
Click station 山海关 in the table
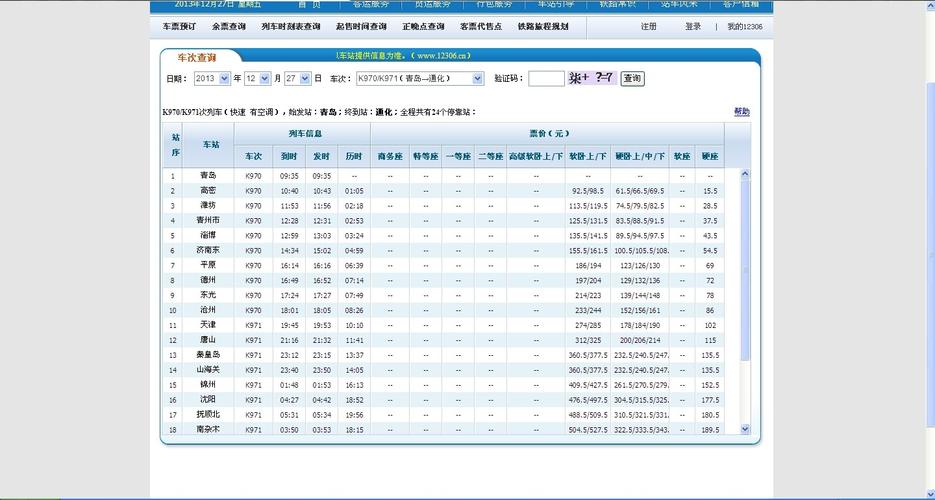tap(208, 369)
